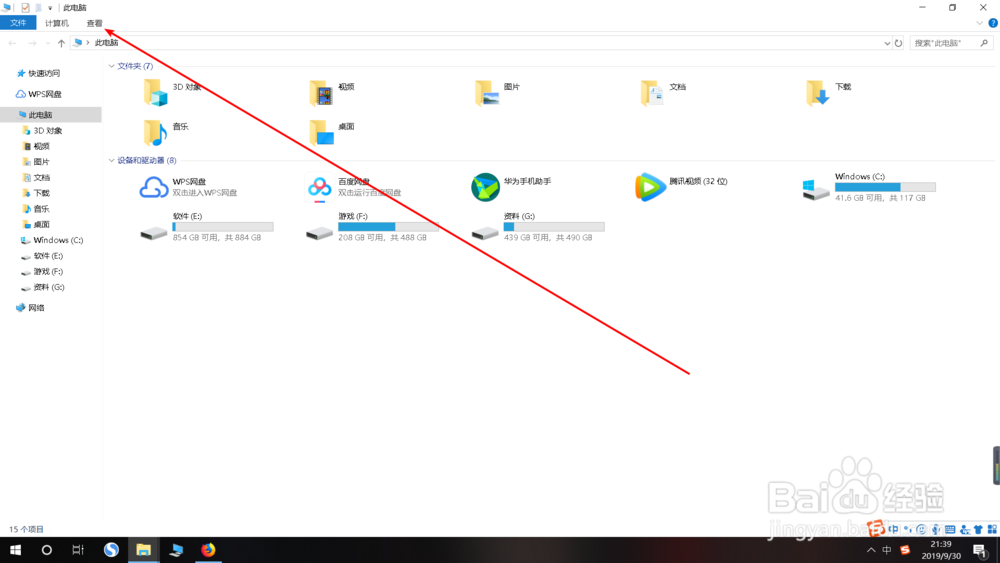Click the Windows (C:) capacity bar
Screen dimensions: 1000x563
click(885, 187)
